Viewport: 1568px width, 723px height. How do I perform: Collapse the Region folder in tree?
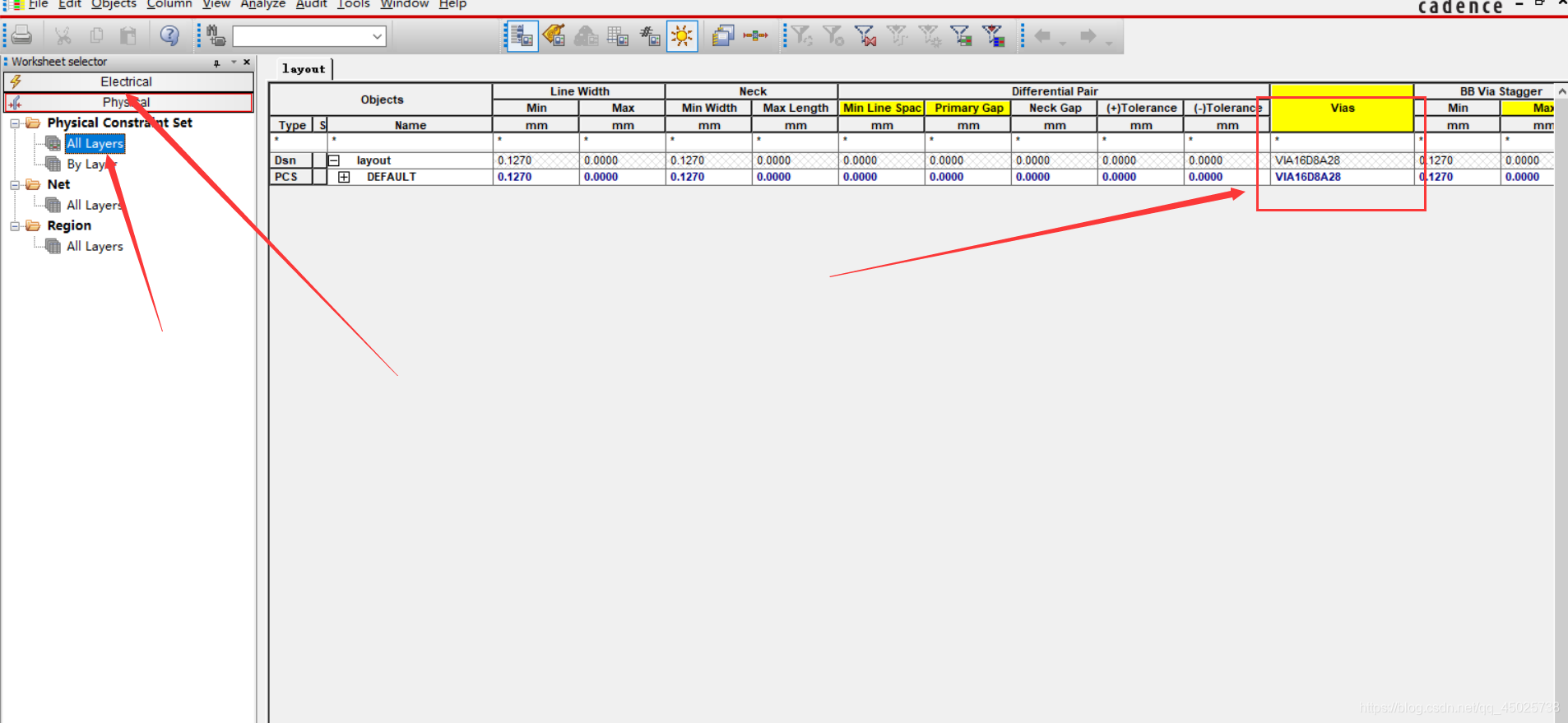point(15,226)
